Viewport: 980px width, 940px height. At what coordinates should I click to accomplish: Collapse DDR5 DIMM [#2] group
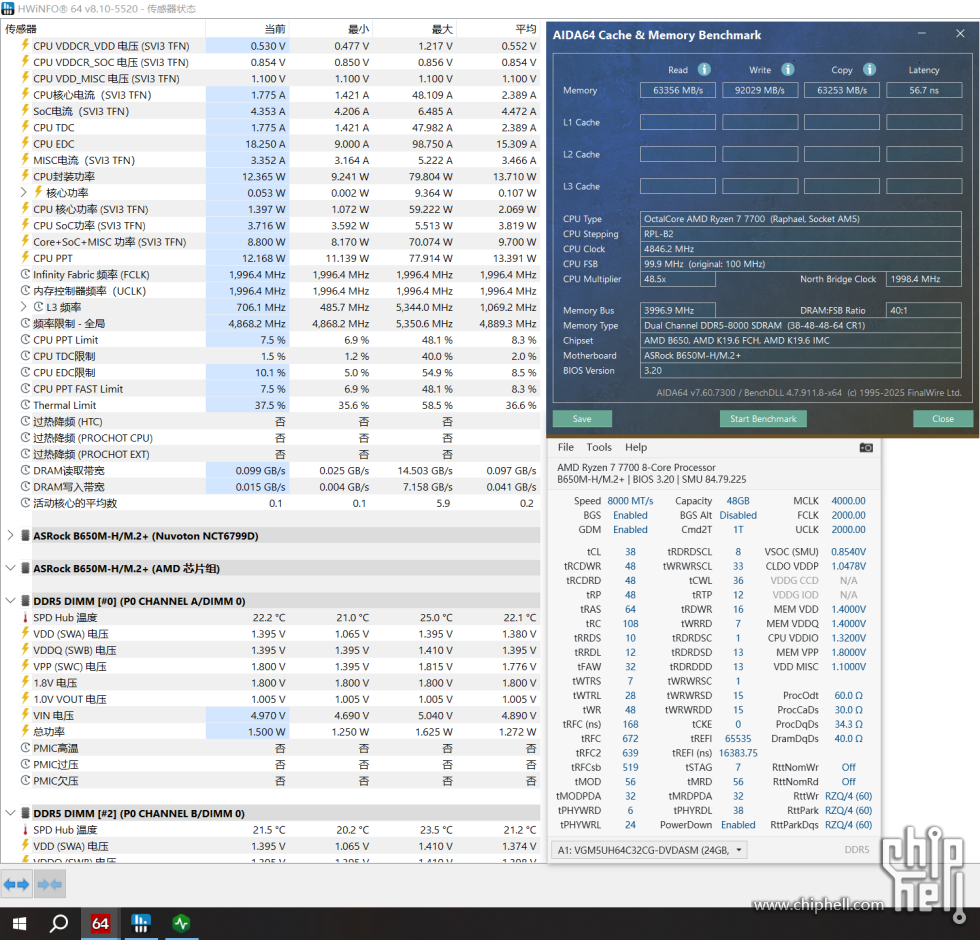coord(10,813)
